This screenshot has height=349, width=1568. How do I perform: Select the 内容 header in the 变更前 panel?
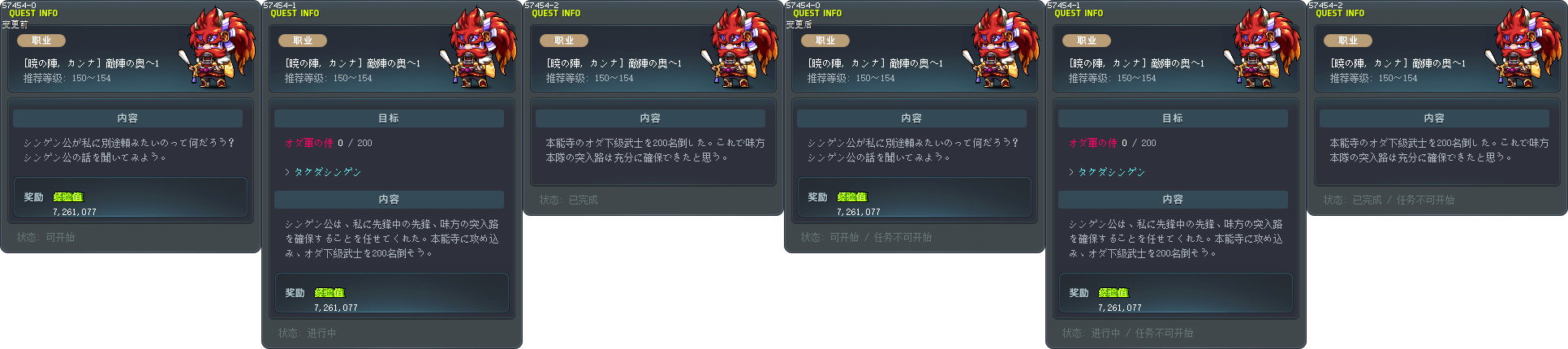(127, 118)
